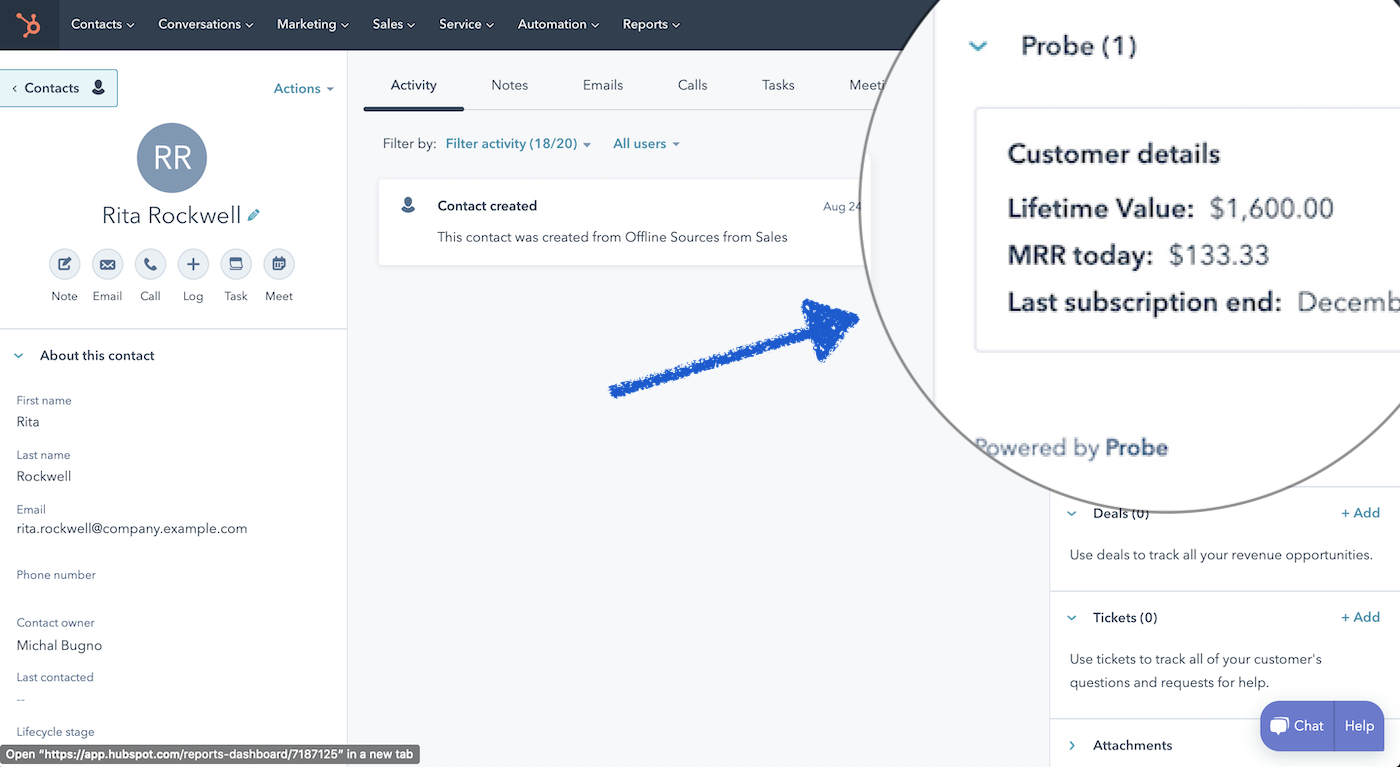The height and width of the screenshot is (767, 1400).
Task: Open the Contacts menu in the top bar
Action: (103, 24)
